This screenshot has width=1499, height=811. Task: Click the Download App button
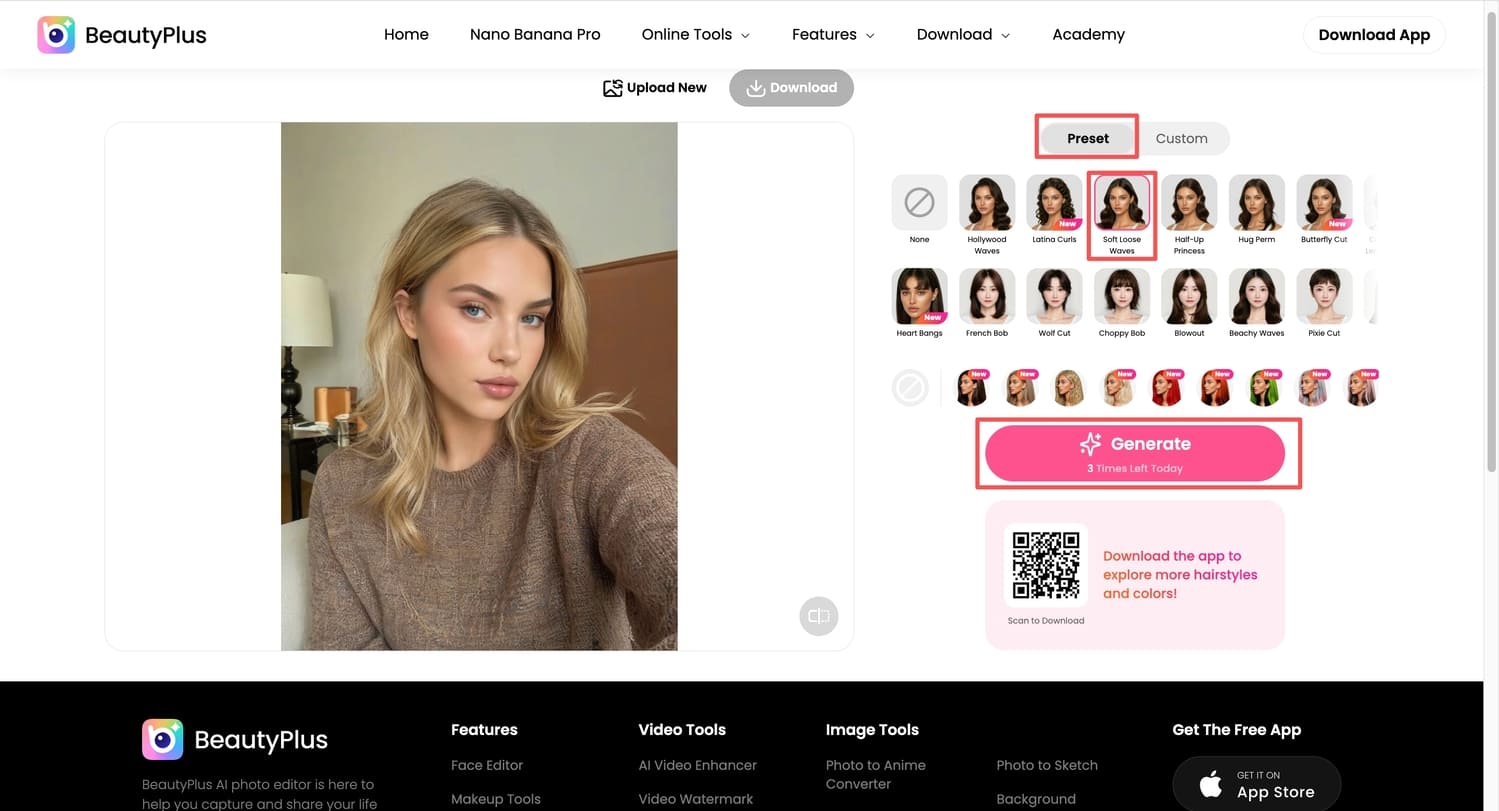tap(1373, 34)
